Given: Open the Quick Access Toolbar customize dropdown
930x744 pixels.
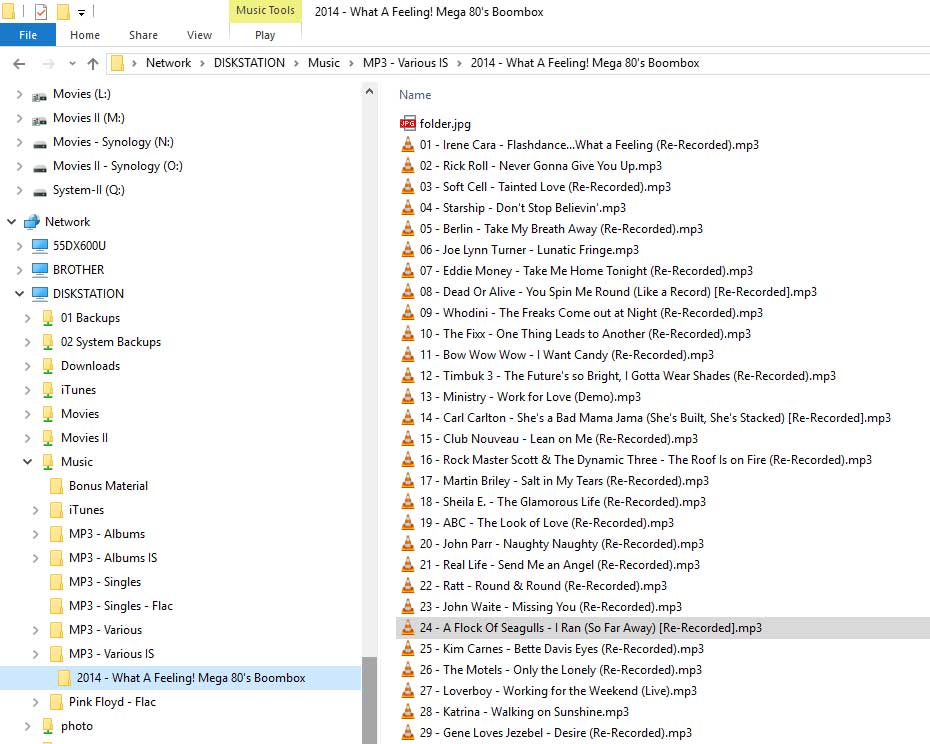Looking at the screenshot, I should pos(81,12).
